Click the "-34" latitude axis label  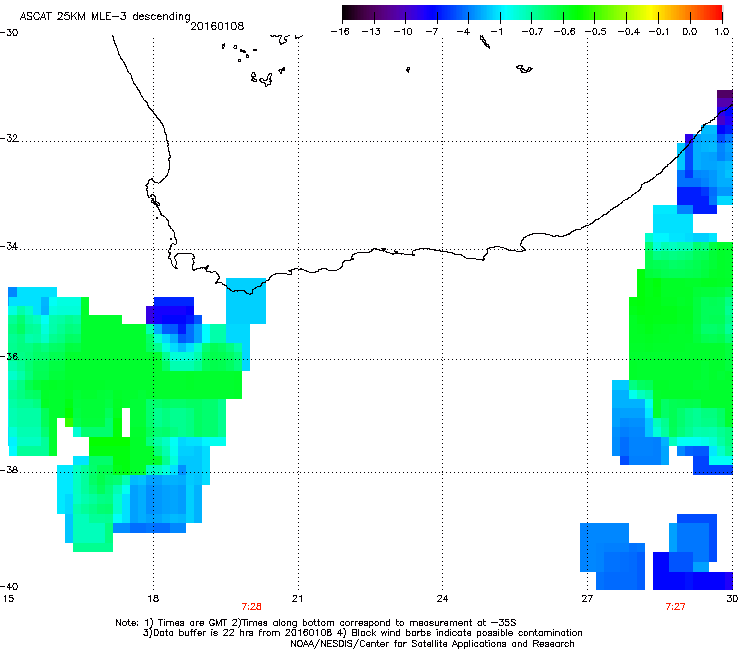click(9, 246)
